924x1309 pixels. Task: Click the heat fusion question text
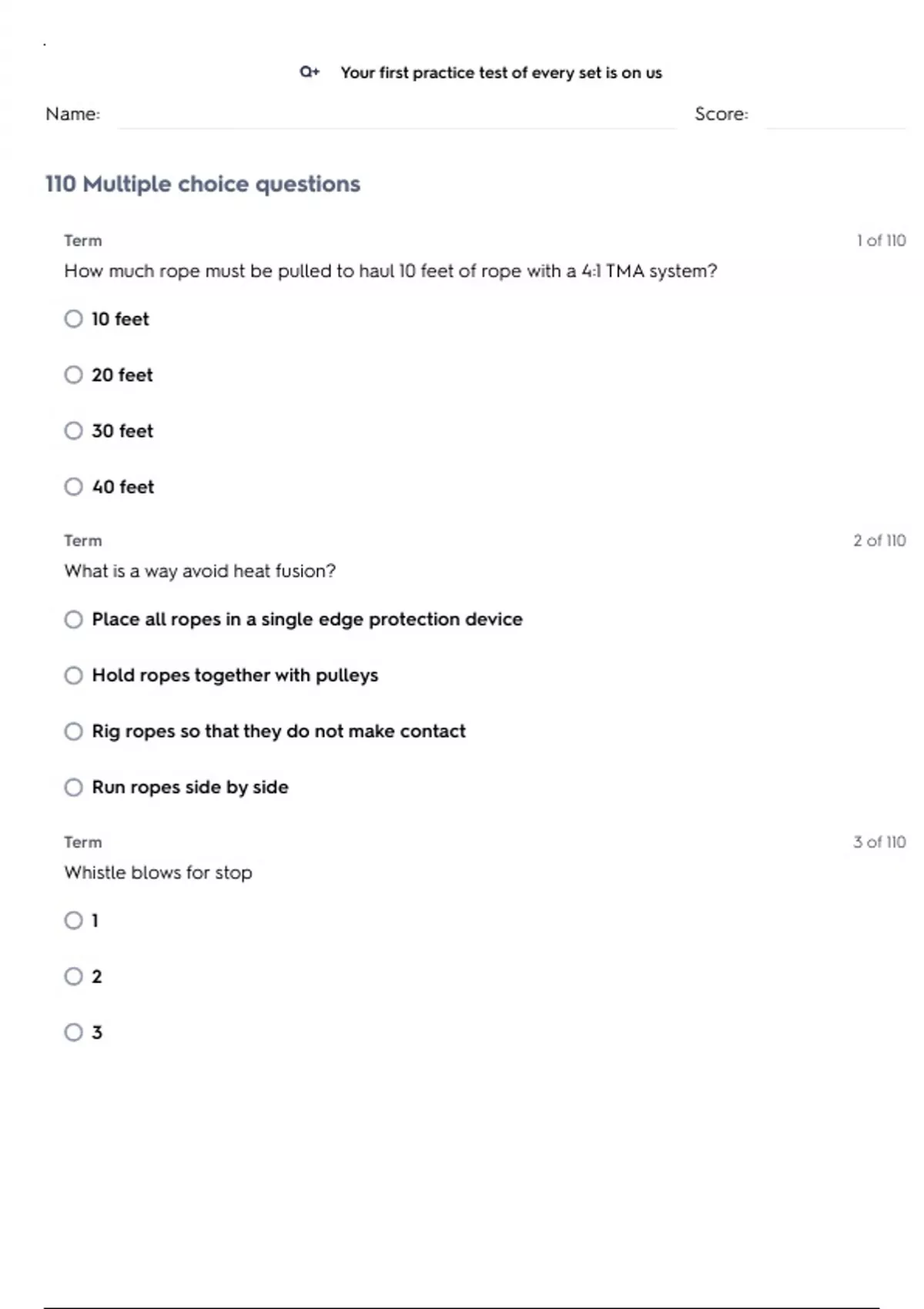click(200, 571)
